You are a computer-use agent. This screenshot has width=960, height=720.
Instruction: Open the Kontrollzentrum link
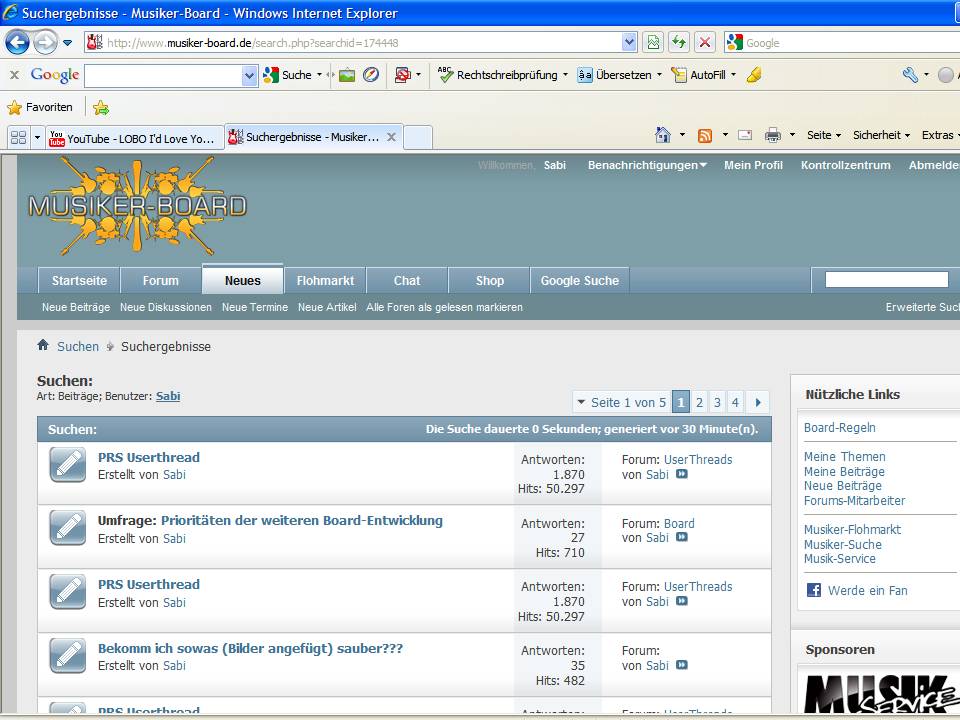point(846,165)
